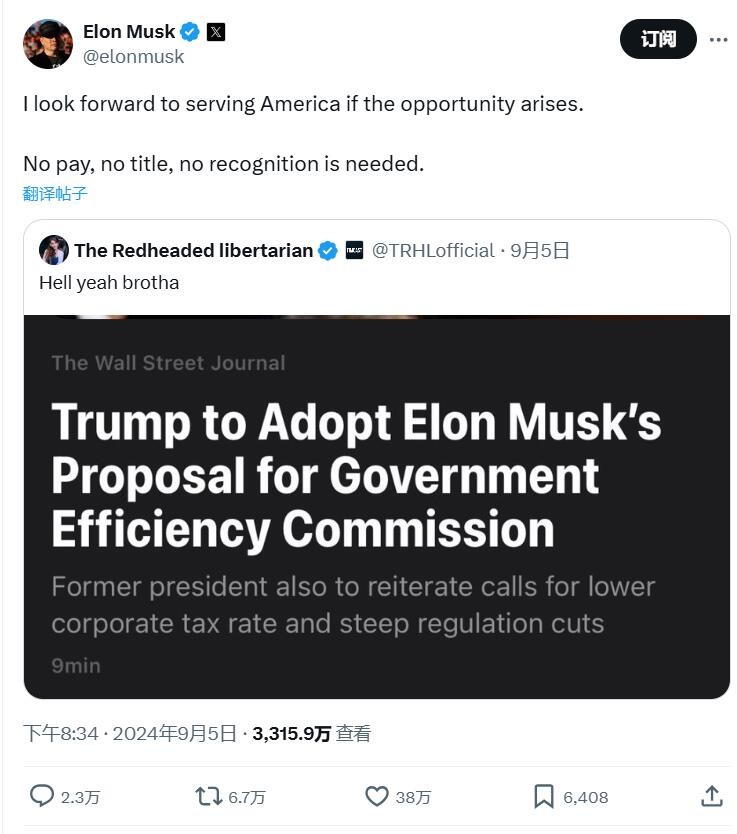The width and height of the screenshot is (737, 834).
Task: Click the repost arrows icon
Action: (x=208, y=796)
